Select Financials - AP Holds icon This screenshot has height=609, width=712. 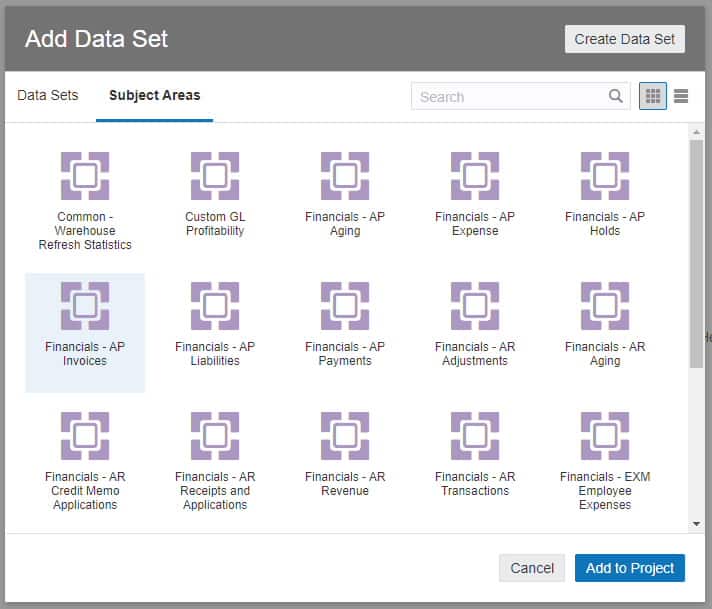click(x=605, y=176)
